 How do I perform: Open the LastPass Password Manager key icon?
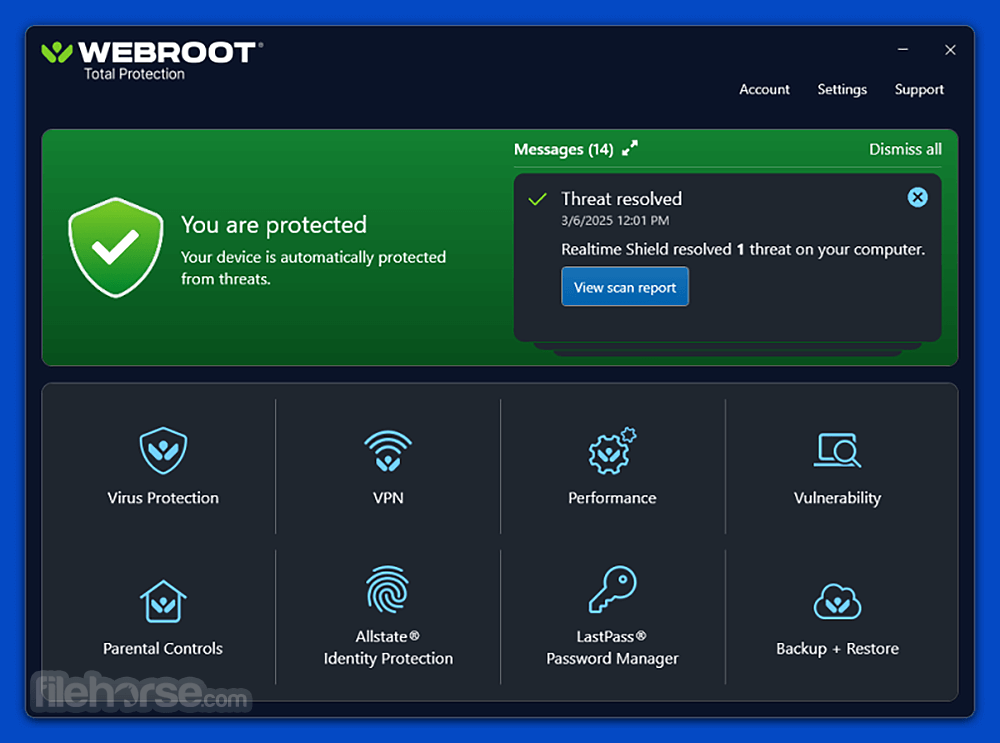click(x=612, y=589)
